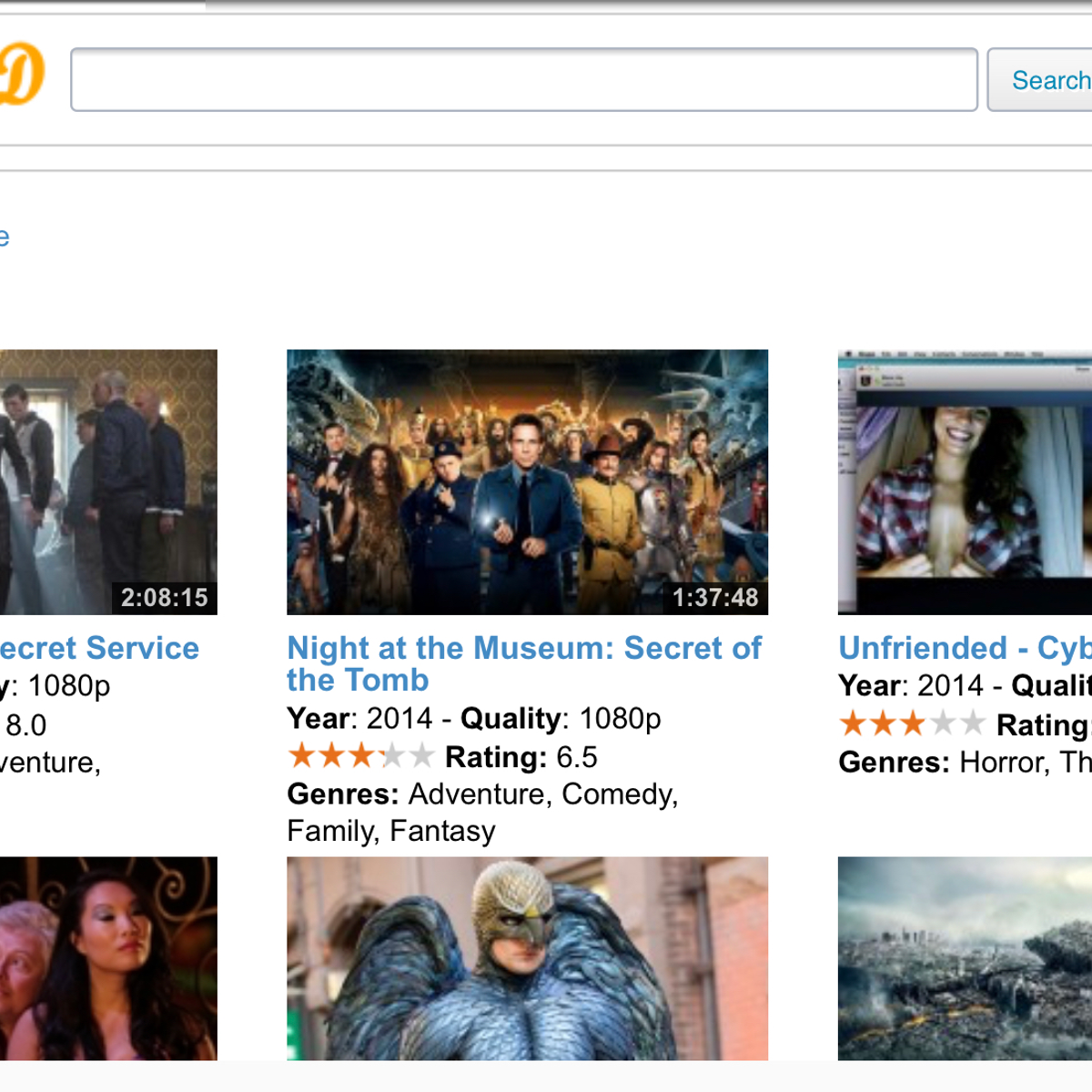Open the Night at the Museum thumbnail

tap(527, 482)
